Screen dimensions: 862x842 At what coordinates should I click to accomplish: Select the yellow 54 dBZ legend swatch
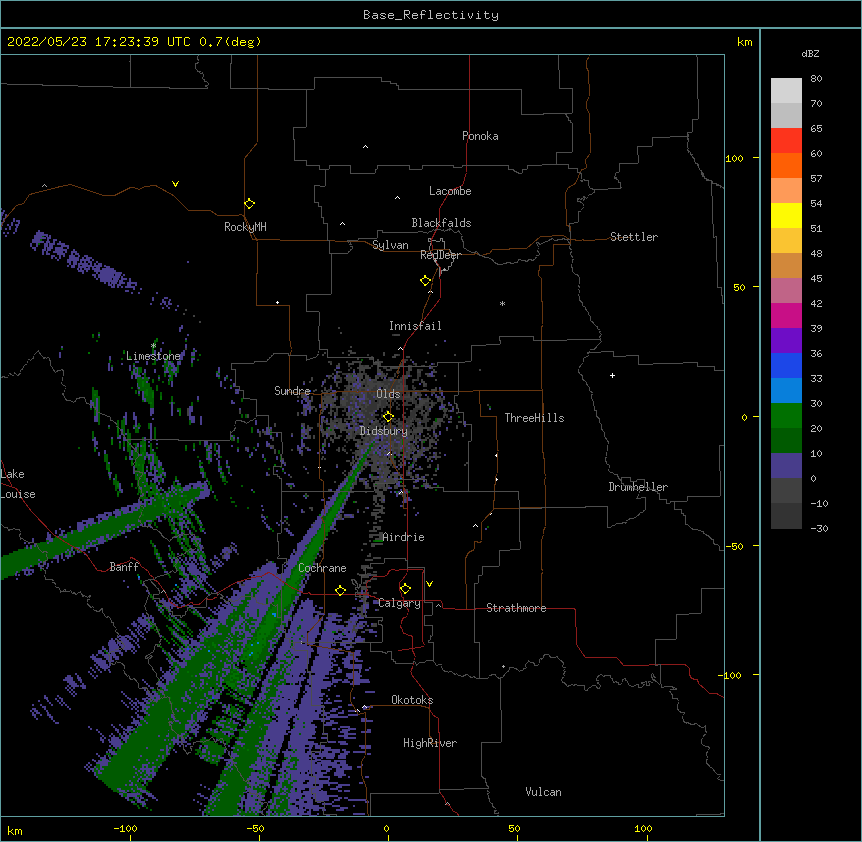pos(786,215)
